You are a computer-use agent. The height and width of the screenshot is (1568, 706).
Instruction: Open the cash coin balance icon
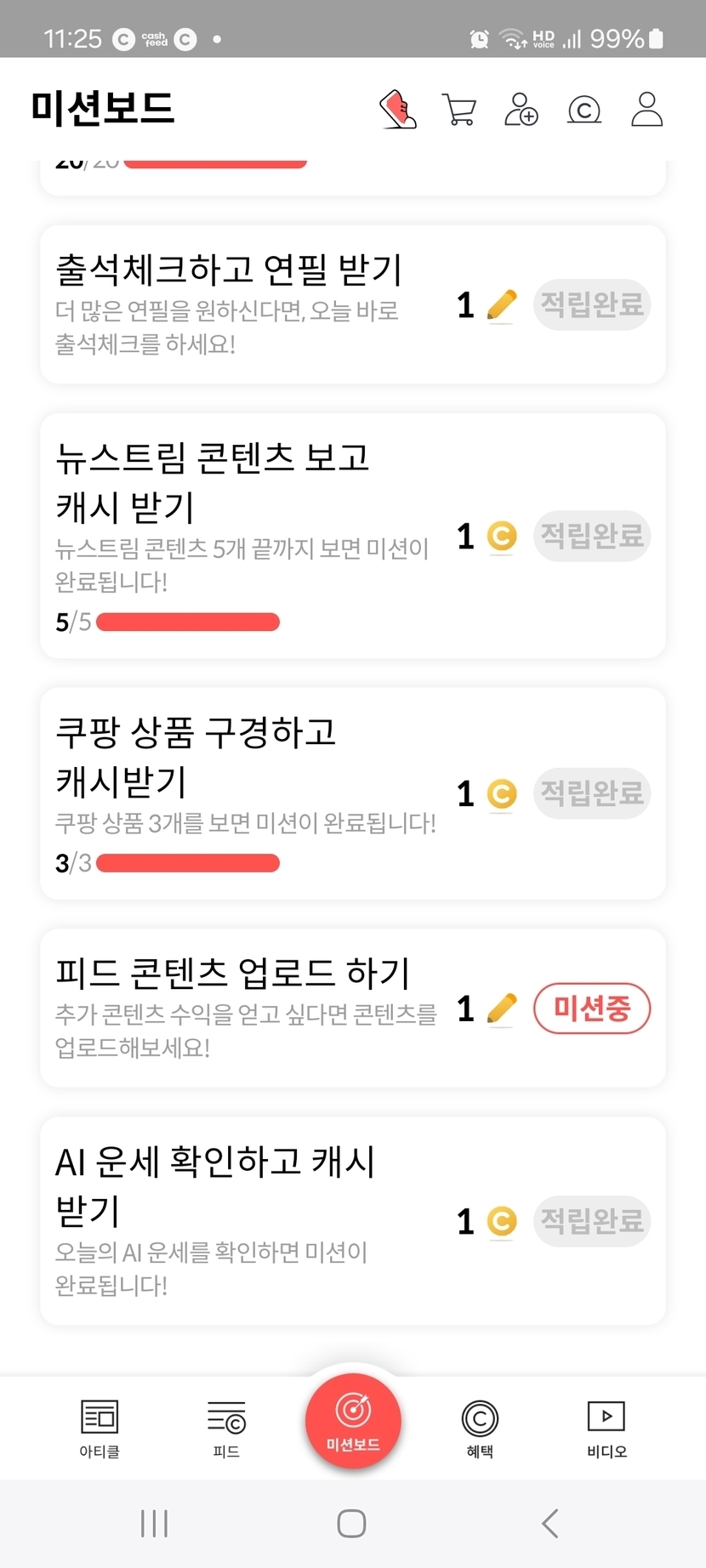click(584, 110)
